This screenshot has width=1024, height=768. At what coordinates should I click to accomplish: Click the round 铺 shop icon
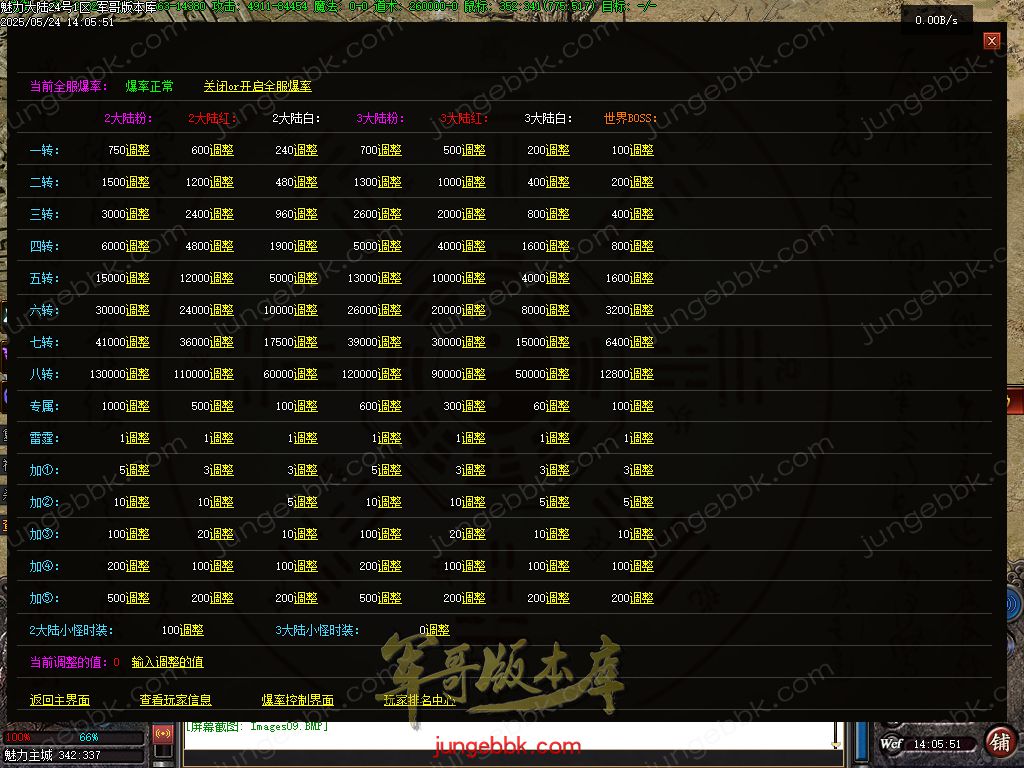998,741
